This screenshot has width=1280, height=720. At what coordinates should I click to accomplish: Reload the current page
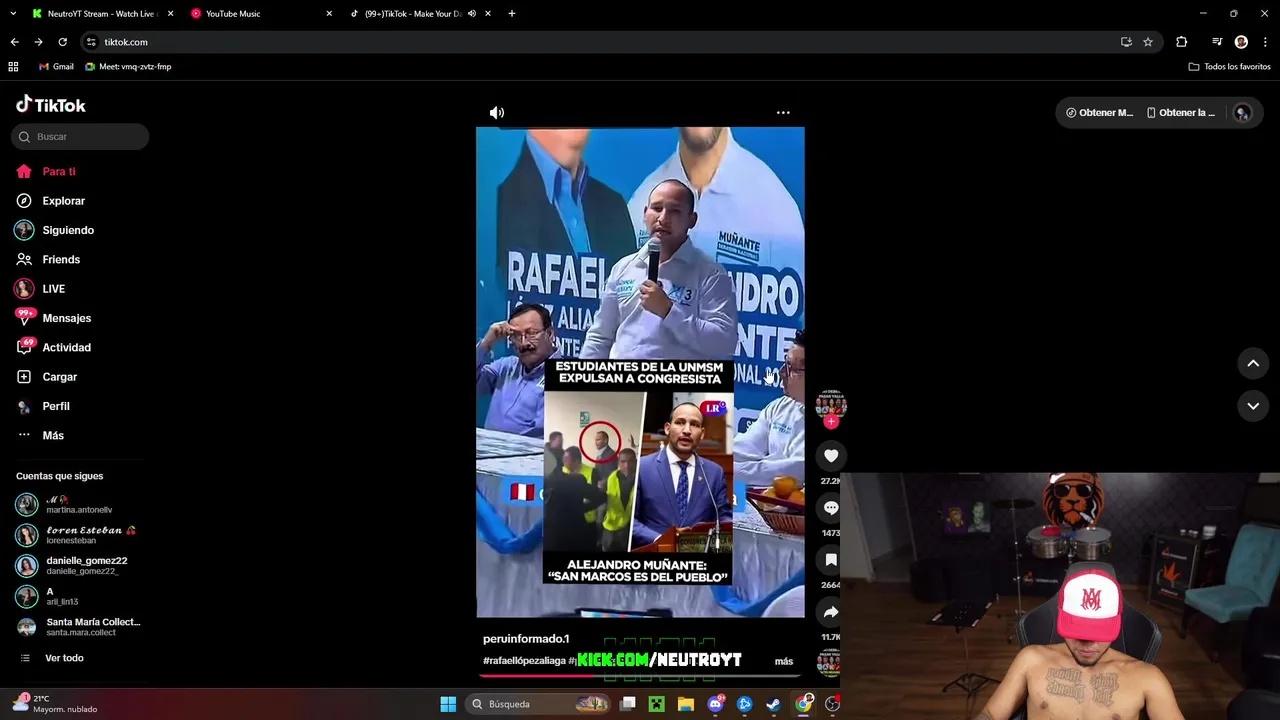(x=62, y=42)
